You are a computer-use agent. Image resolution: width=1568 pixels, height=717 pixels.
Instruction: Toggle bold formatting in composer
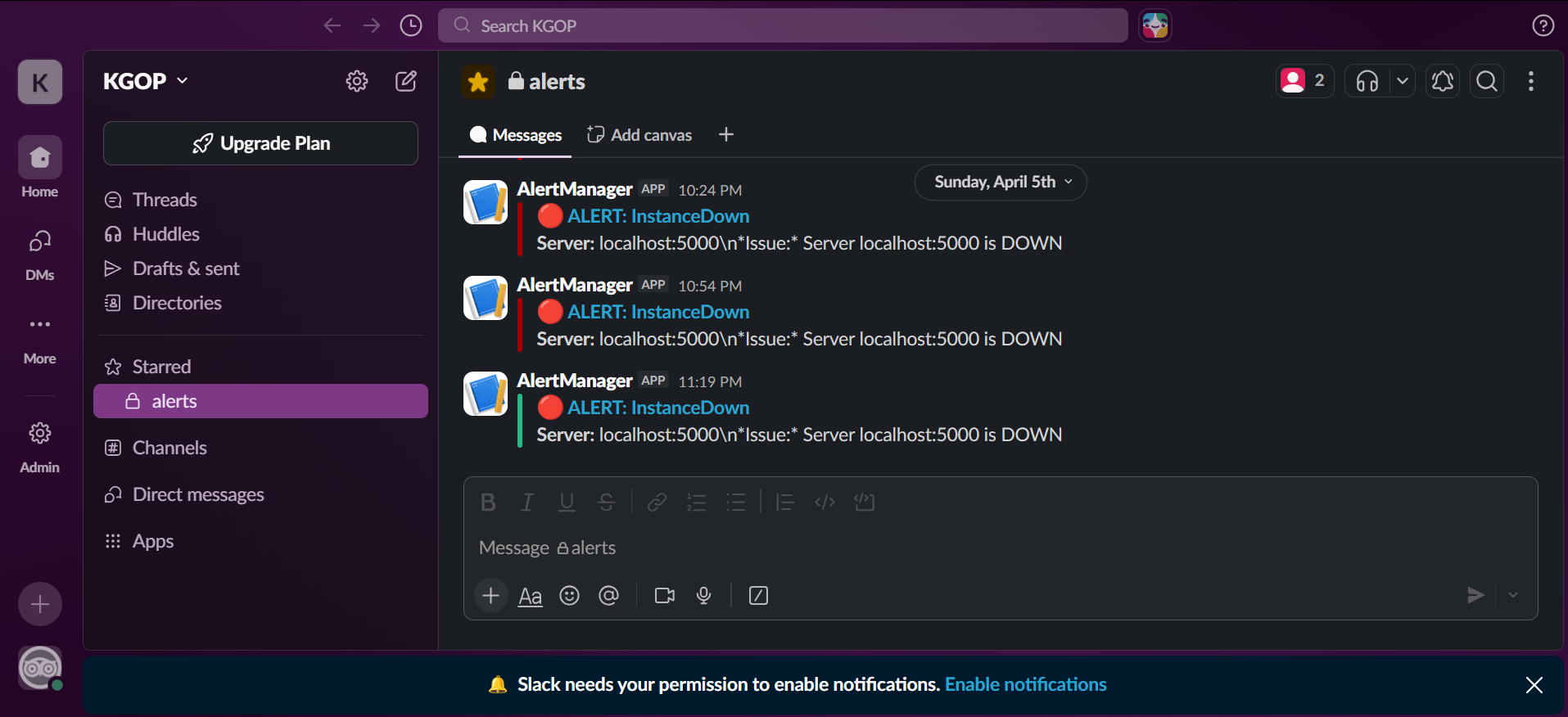(488, 502)
